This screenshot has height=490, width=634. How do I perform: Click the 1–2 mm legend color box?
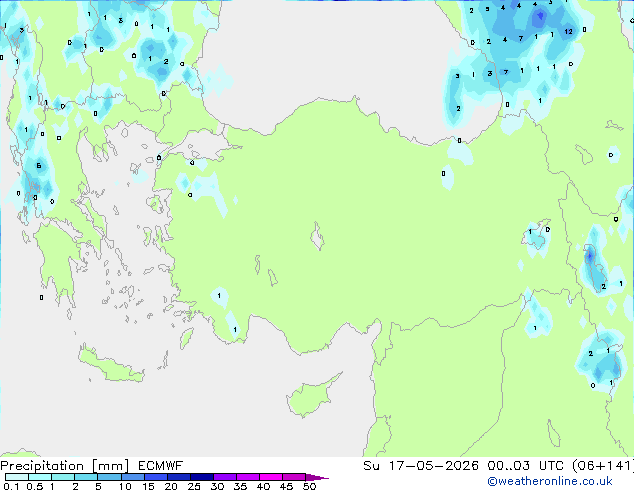63,477
